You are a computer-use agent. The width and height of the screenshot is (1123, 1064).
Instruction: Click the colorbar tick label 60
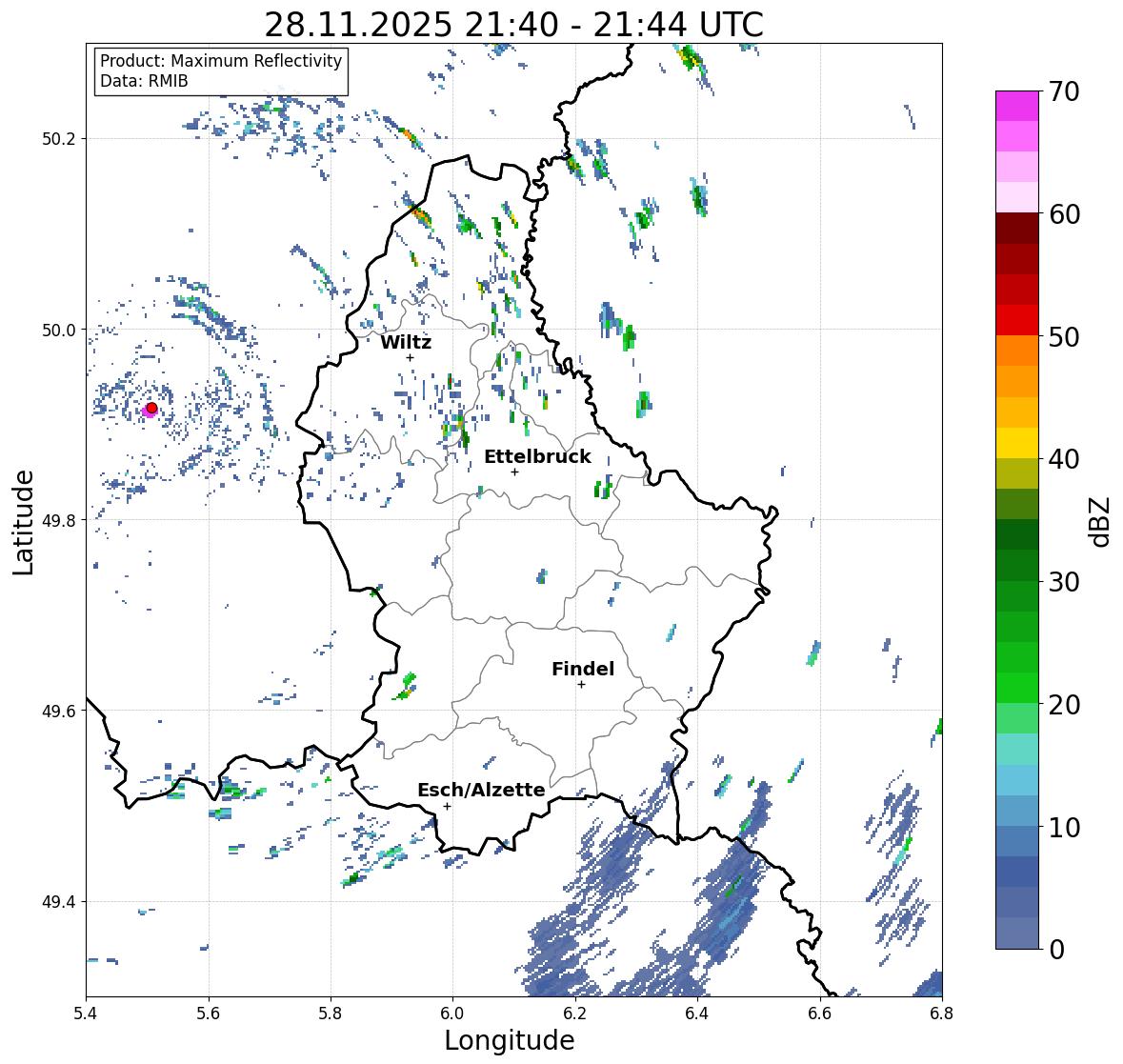tap(1064, 214)
